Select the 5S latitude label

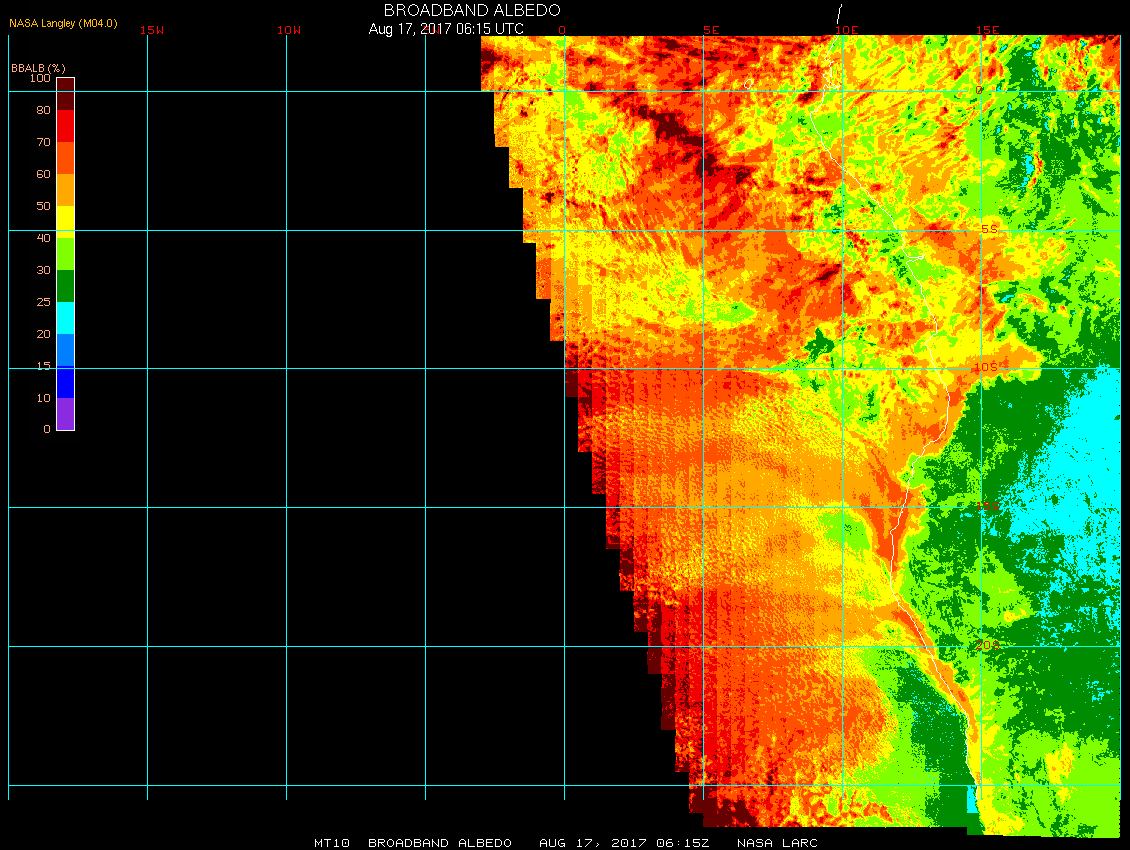(x=988, y=229)
